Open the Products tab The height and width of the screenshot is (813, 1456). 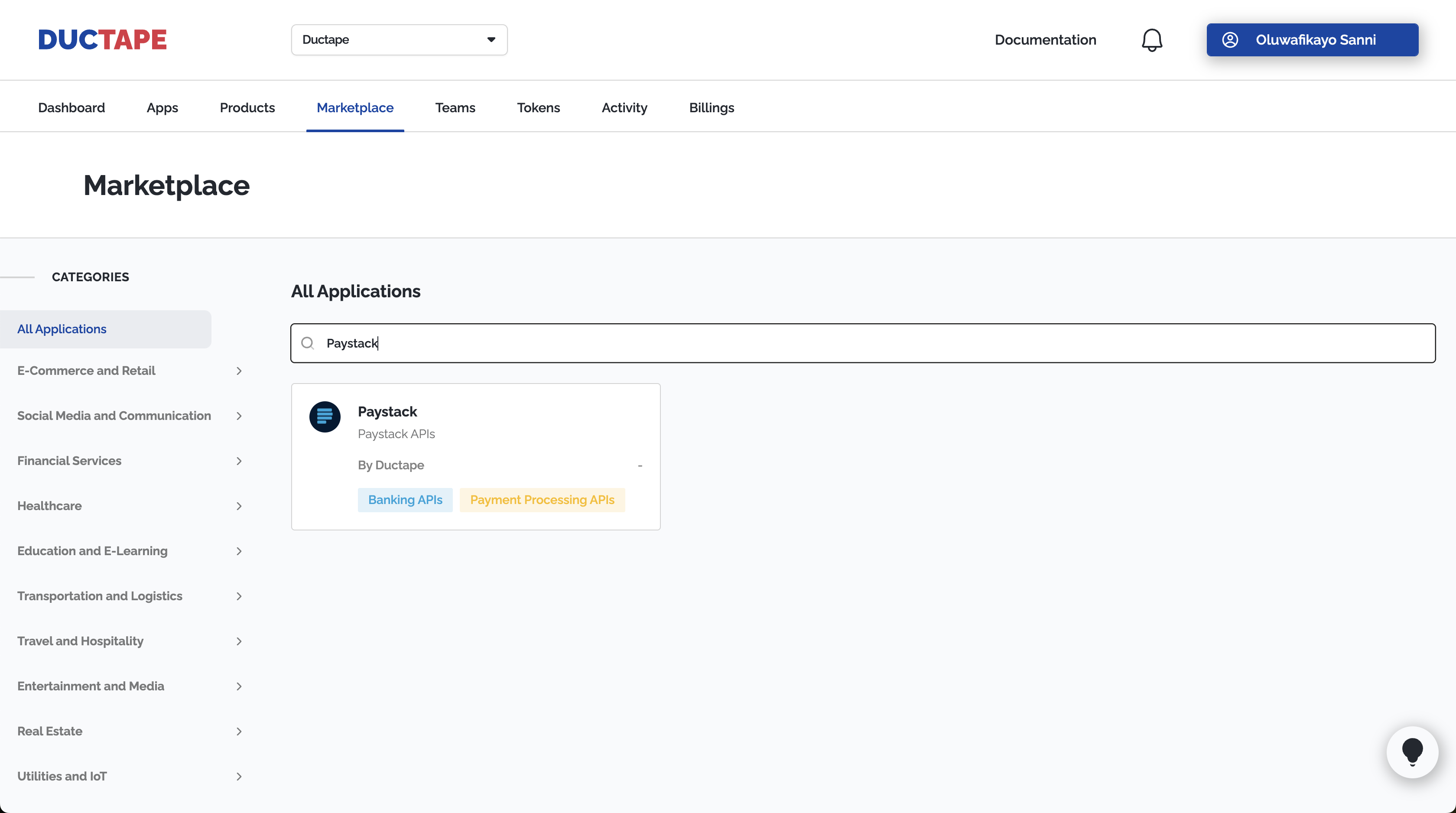(247, 107)
